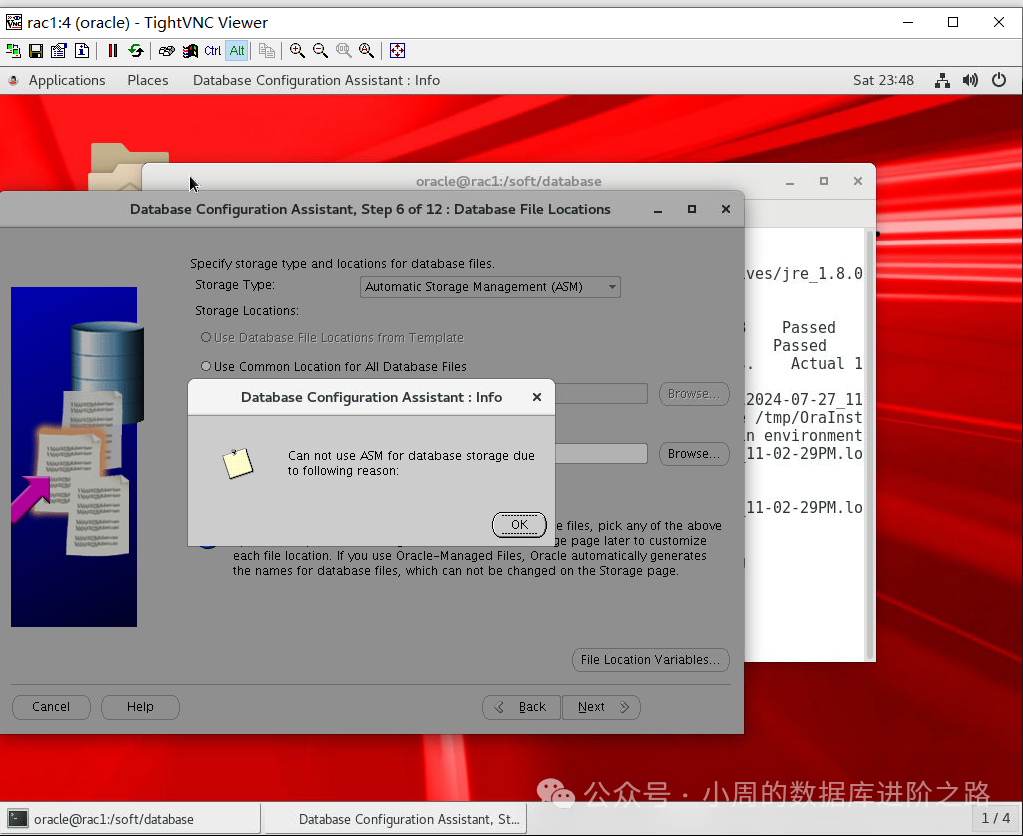The image size is (1023, 836).
Task: Click the volume speaker icon in top bar
Action: [x=970, y=80]
